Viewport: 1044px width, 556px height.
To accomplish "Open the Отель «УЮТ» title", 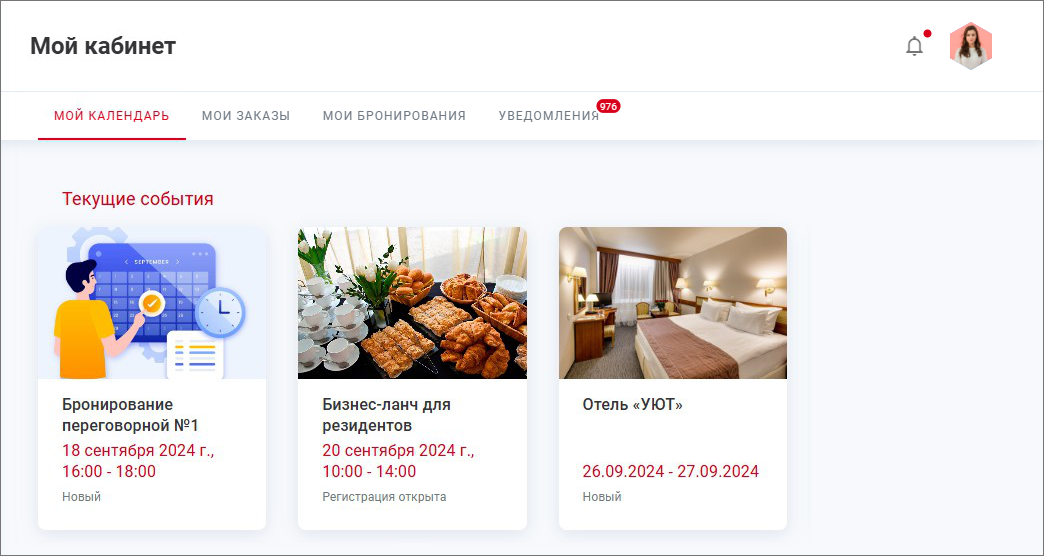I will 633,404.
